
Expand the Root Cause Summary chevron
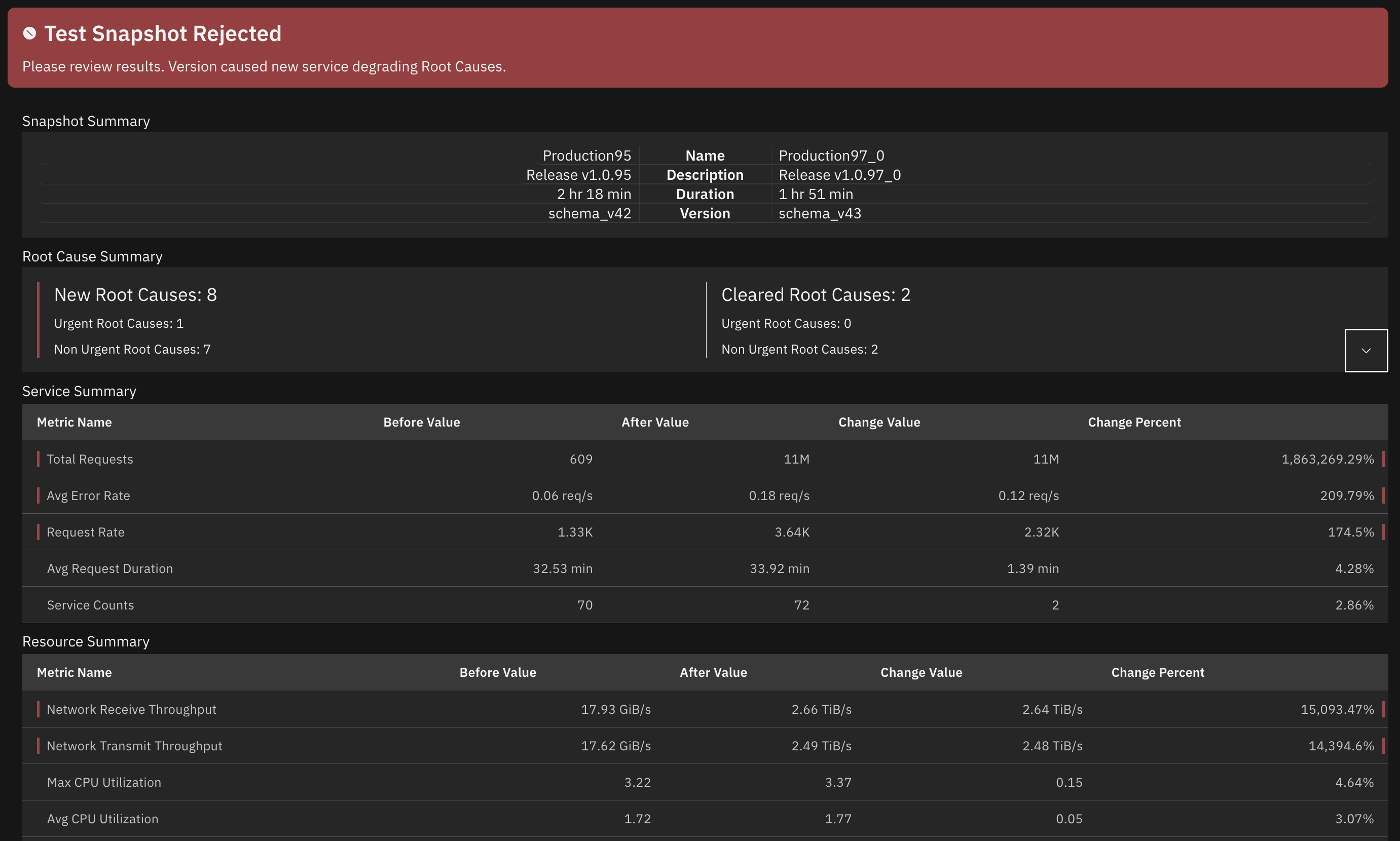pyautogui.click(x=1366, y=350)
